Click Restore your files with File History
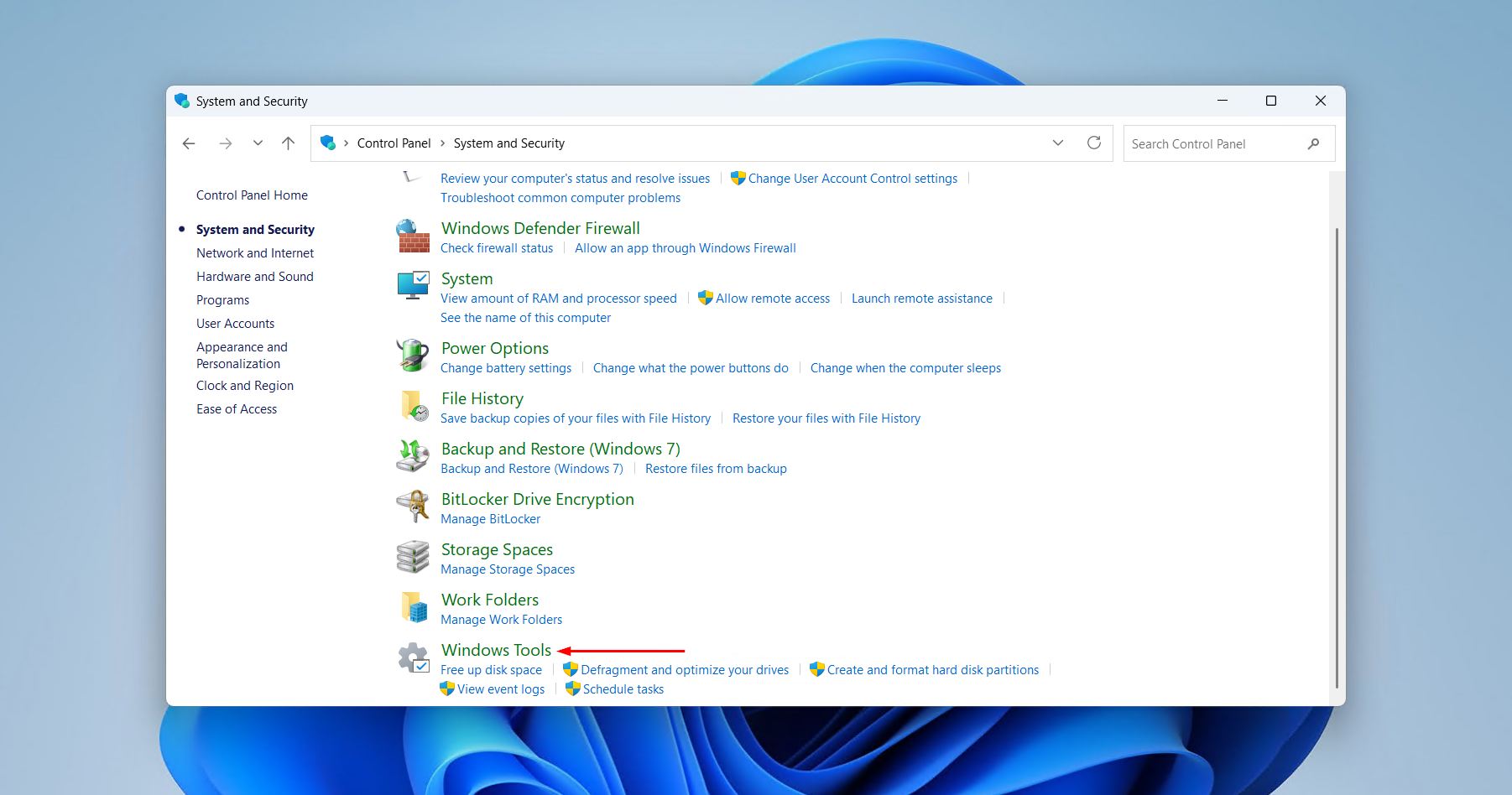The image size is (1512, 795). [826, 418]
